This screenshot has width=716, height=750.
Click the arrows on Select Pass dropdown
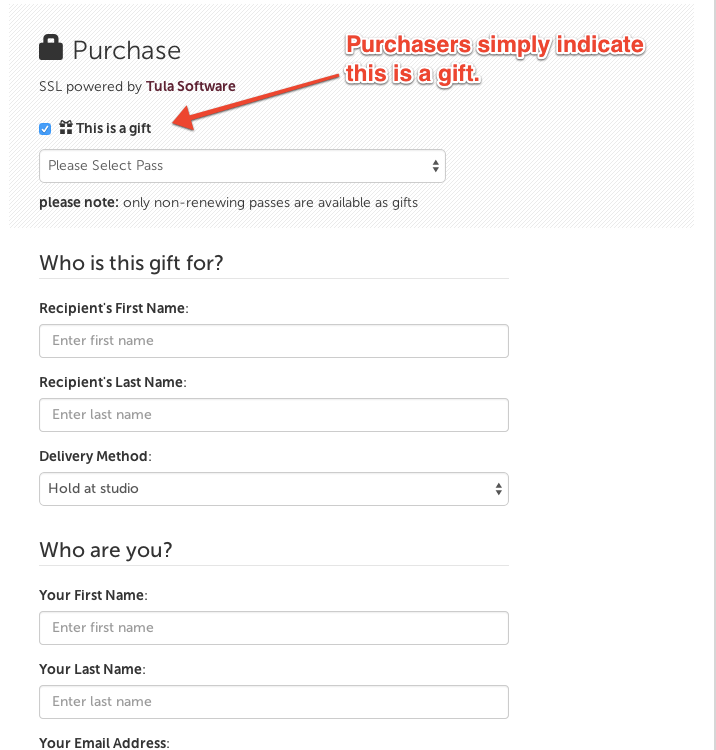435,166
